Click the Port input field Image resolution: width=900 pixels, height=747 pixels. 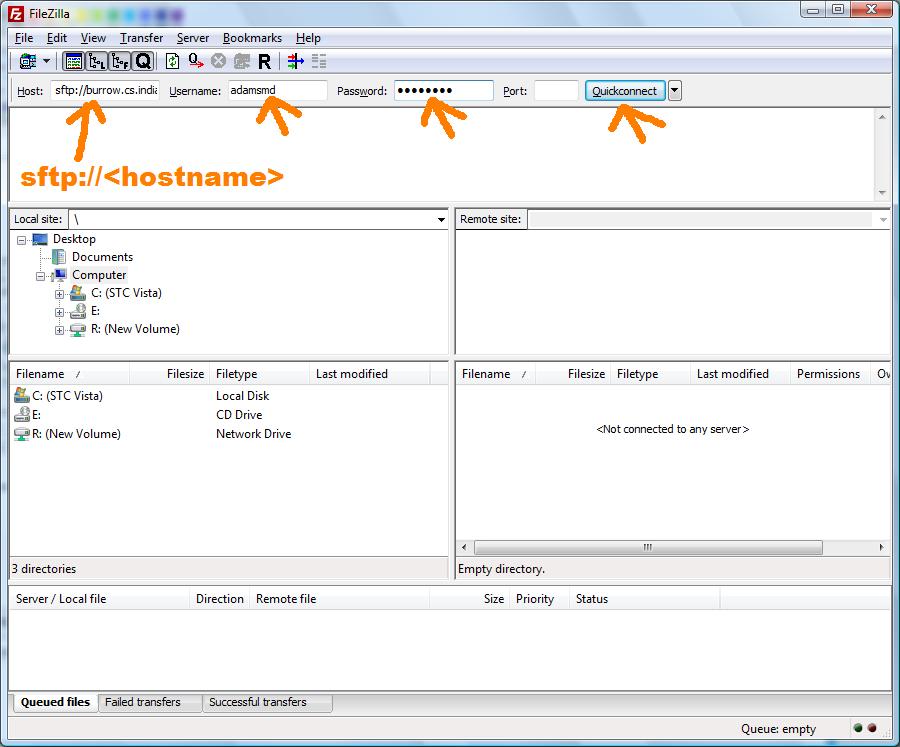pyautogui.click(x=556, y=91)
